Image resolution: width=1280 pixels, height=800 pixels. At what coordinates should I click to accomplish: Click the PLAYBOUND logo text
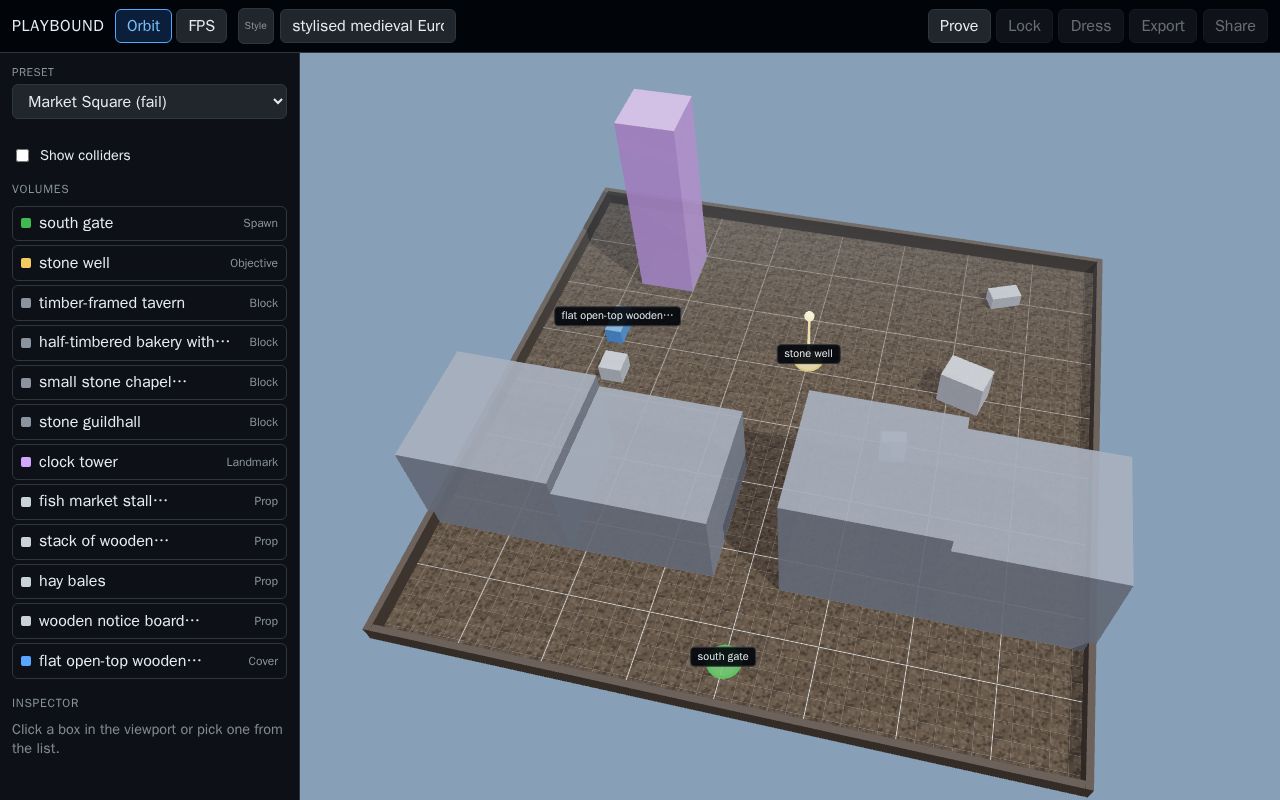click(x=58, y=26)
